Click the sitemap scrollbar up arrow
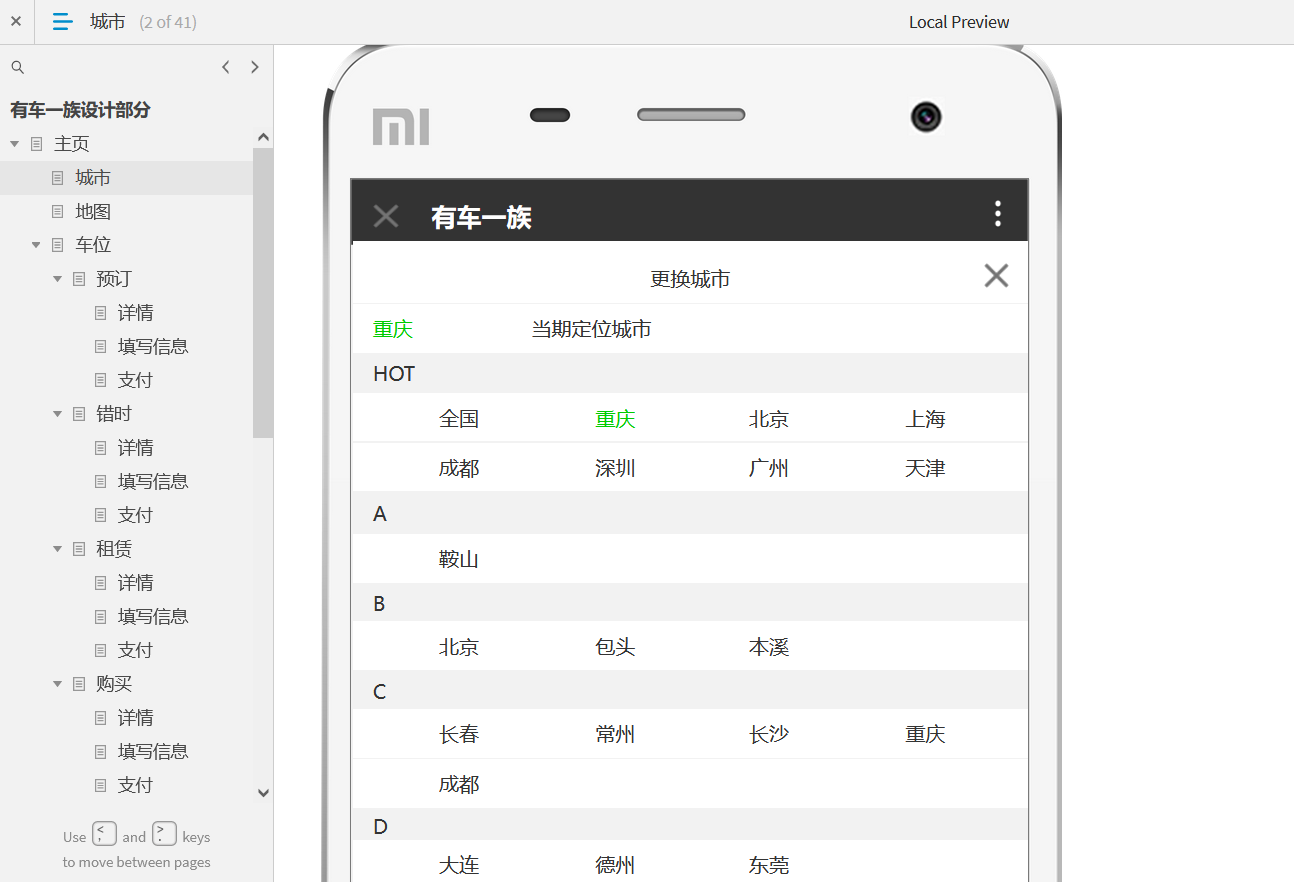 click(x=263, y=138)
